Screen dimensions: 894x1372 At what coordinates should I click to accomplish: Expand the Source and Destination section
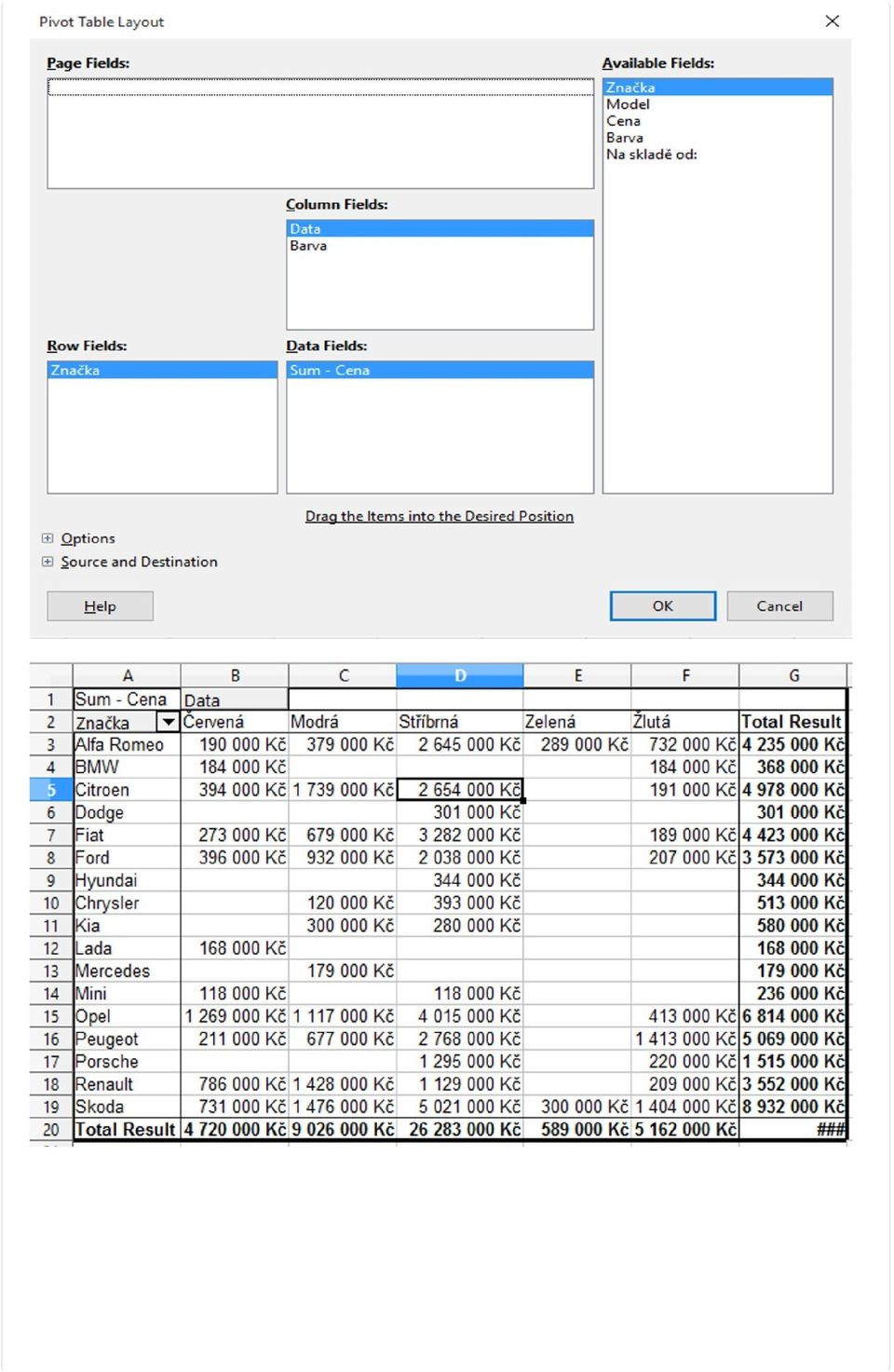point(47,562)
